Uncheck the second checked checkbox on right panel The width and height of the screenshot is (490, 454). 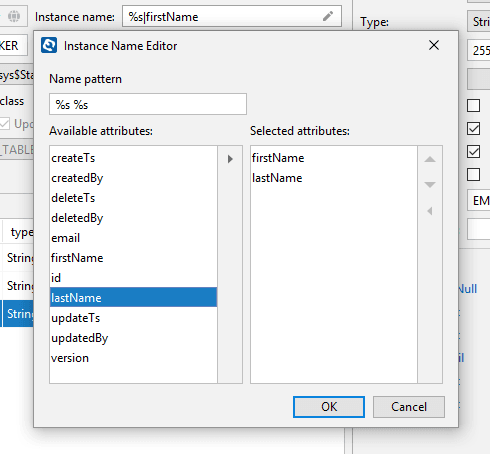(x=474, y=152)
